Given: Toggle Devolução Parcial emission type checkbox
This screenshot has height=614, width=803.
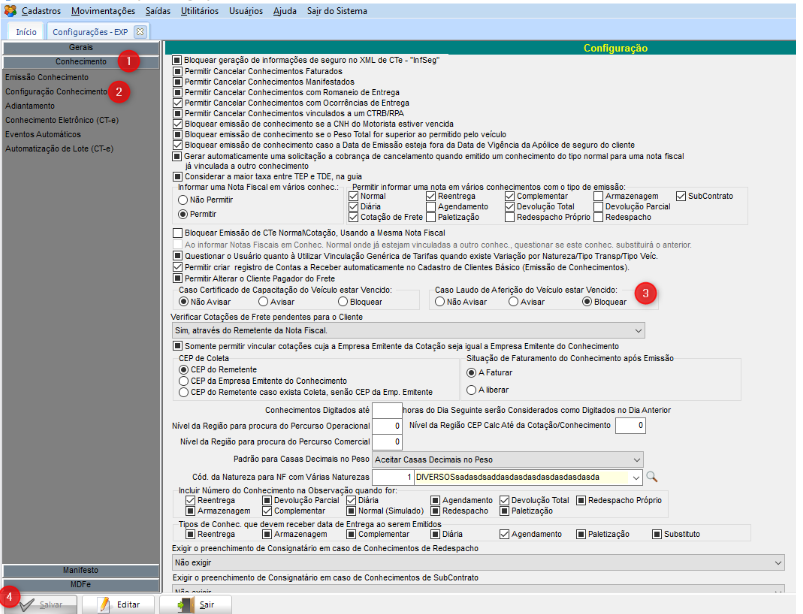Looking at the screenshot, I should 598,206.
